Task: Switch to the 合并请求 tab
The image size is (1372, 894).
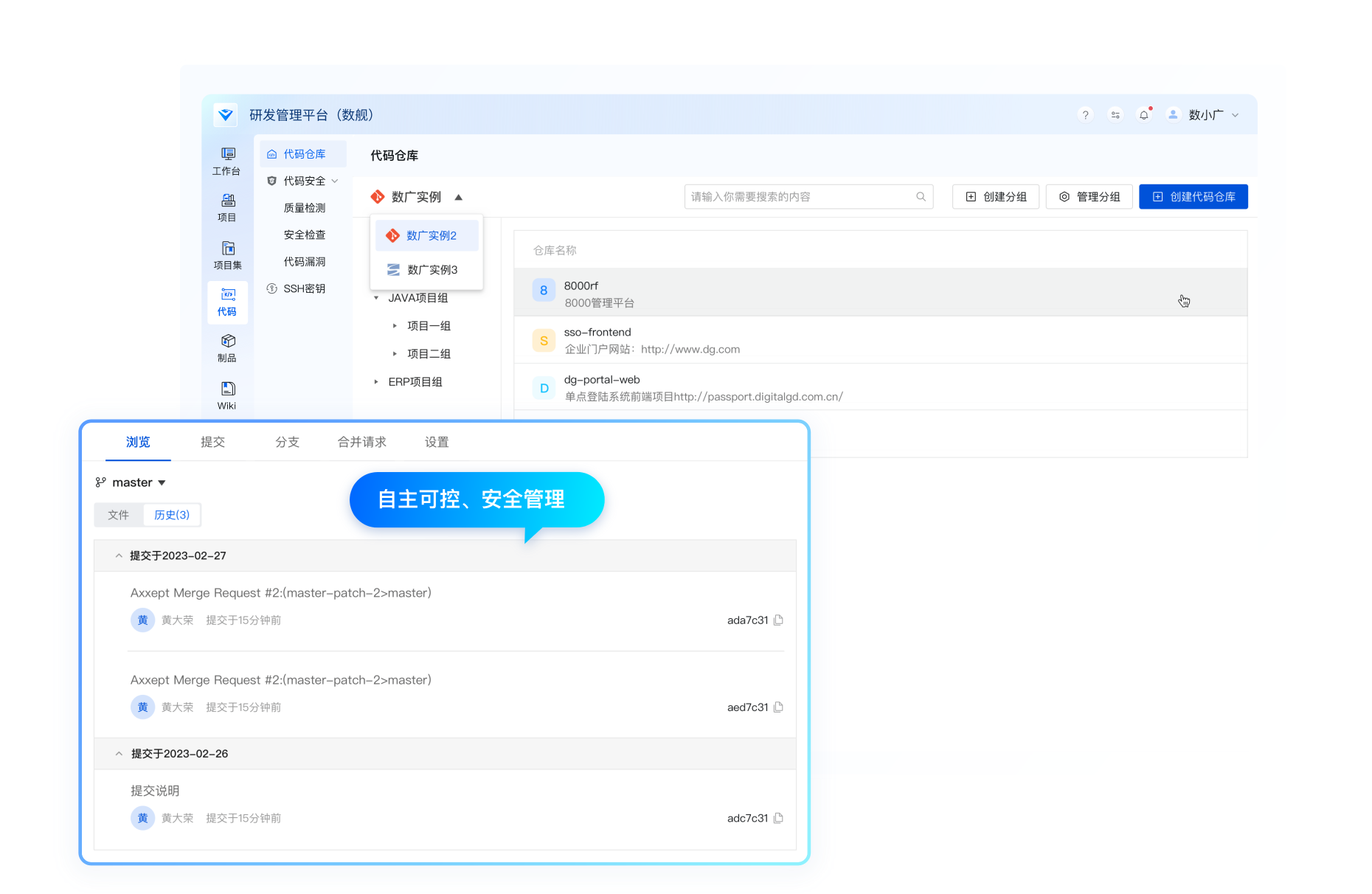Action: (x=361, y=442)
